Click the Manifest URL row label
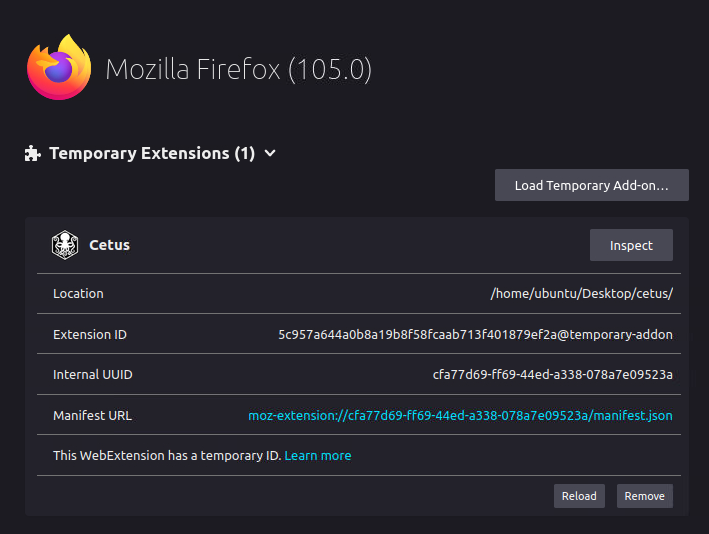Viewport: 709px width, 534px height. (92, 415)
